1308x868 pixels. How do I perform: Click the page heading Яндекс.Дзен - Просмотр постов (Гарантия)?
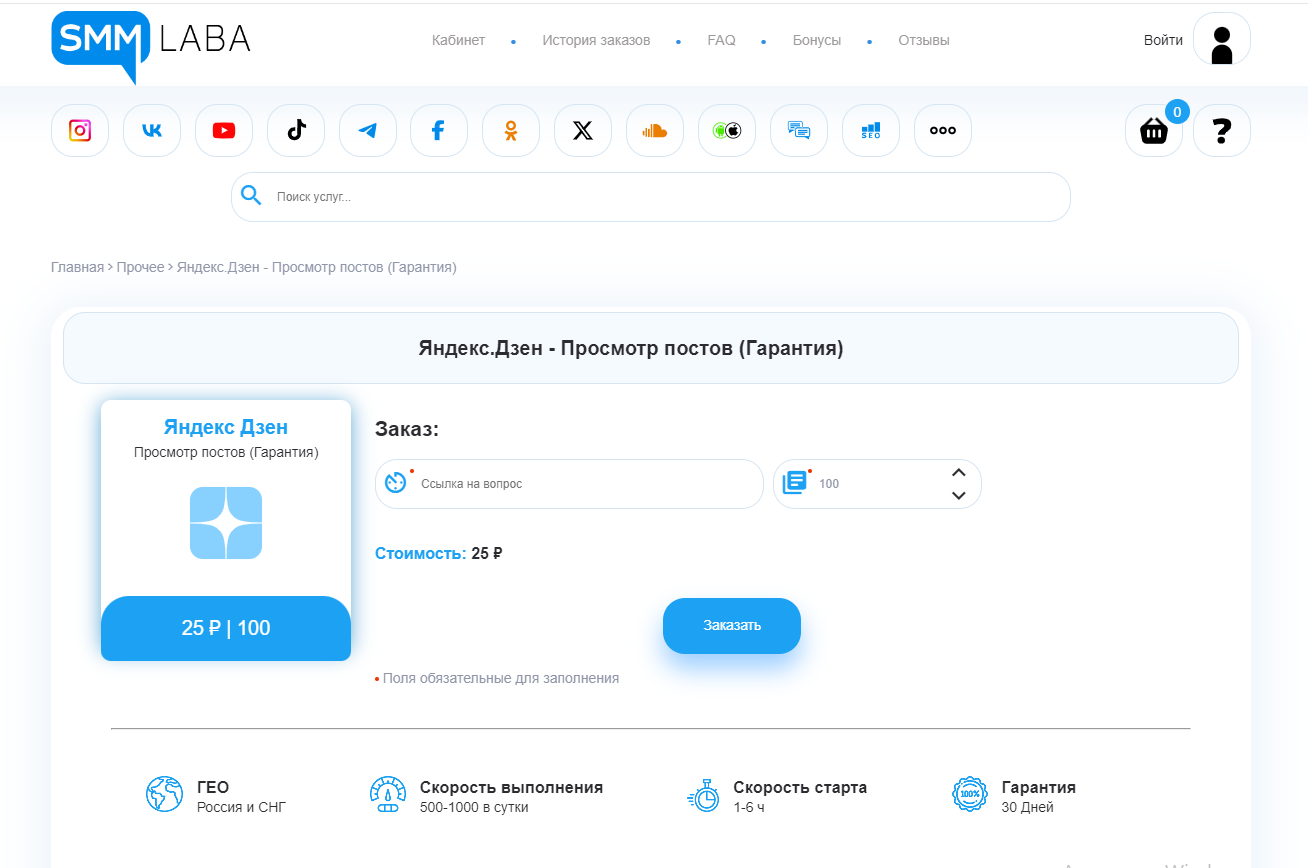coord(631,348)
